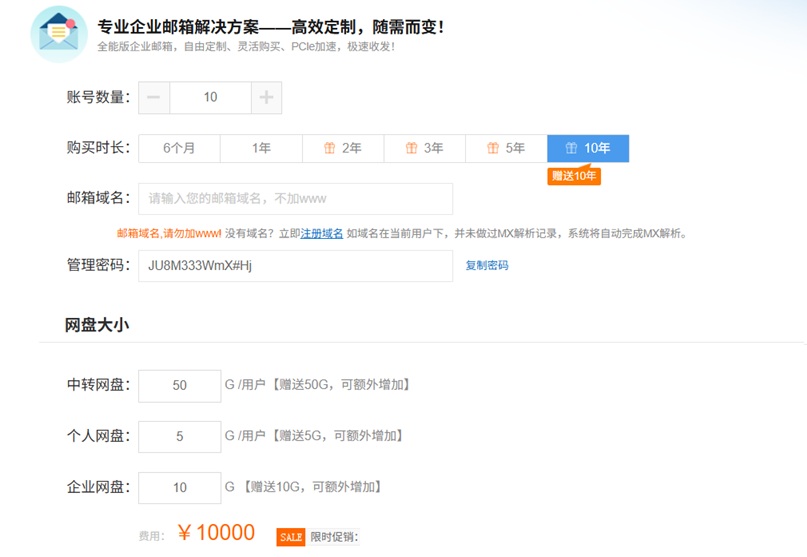The width and height of the screenshot is (807, 557).
Task: Select the 2年 purchase duration option
Action: coord(343,148)
